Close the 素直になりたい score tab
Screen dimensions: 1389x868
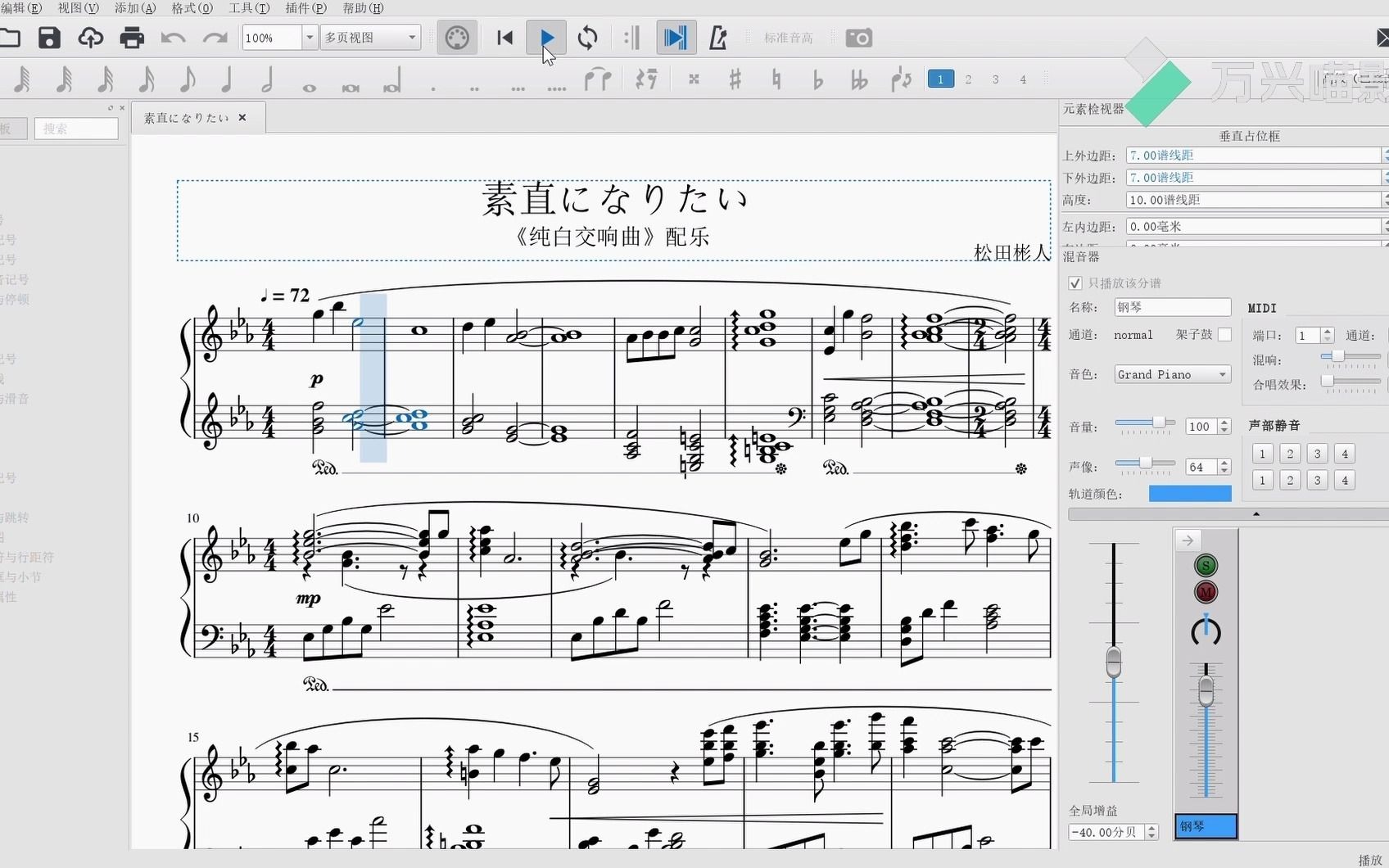pos(242,118)
